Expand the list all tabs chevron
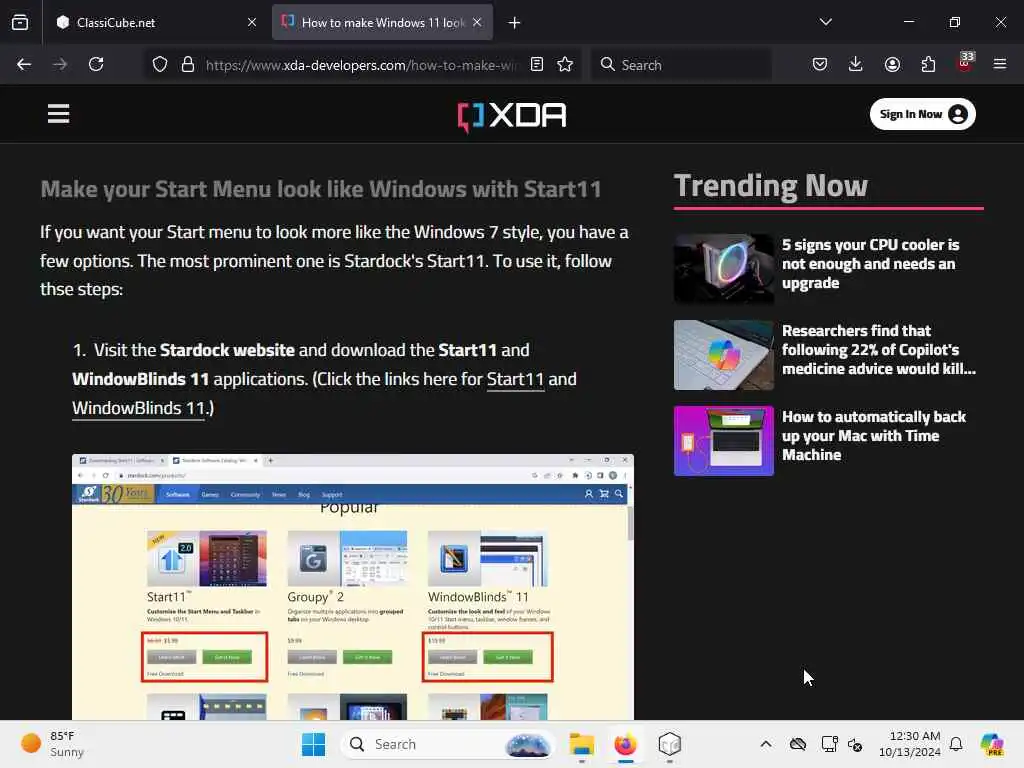The image size is (1024, 768). click(825, 22)
